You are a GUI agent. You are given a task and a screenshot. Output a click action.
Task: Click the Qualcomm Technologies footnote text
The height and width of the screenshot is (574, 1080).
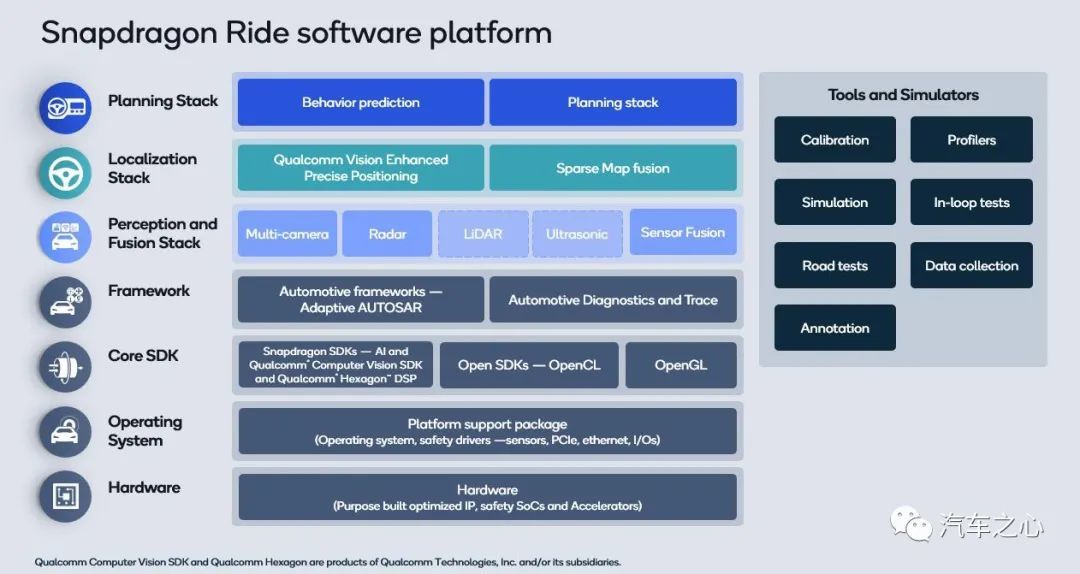328,562
